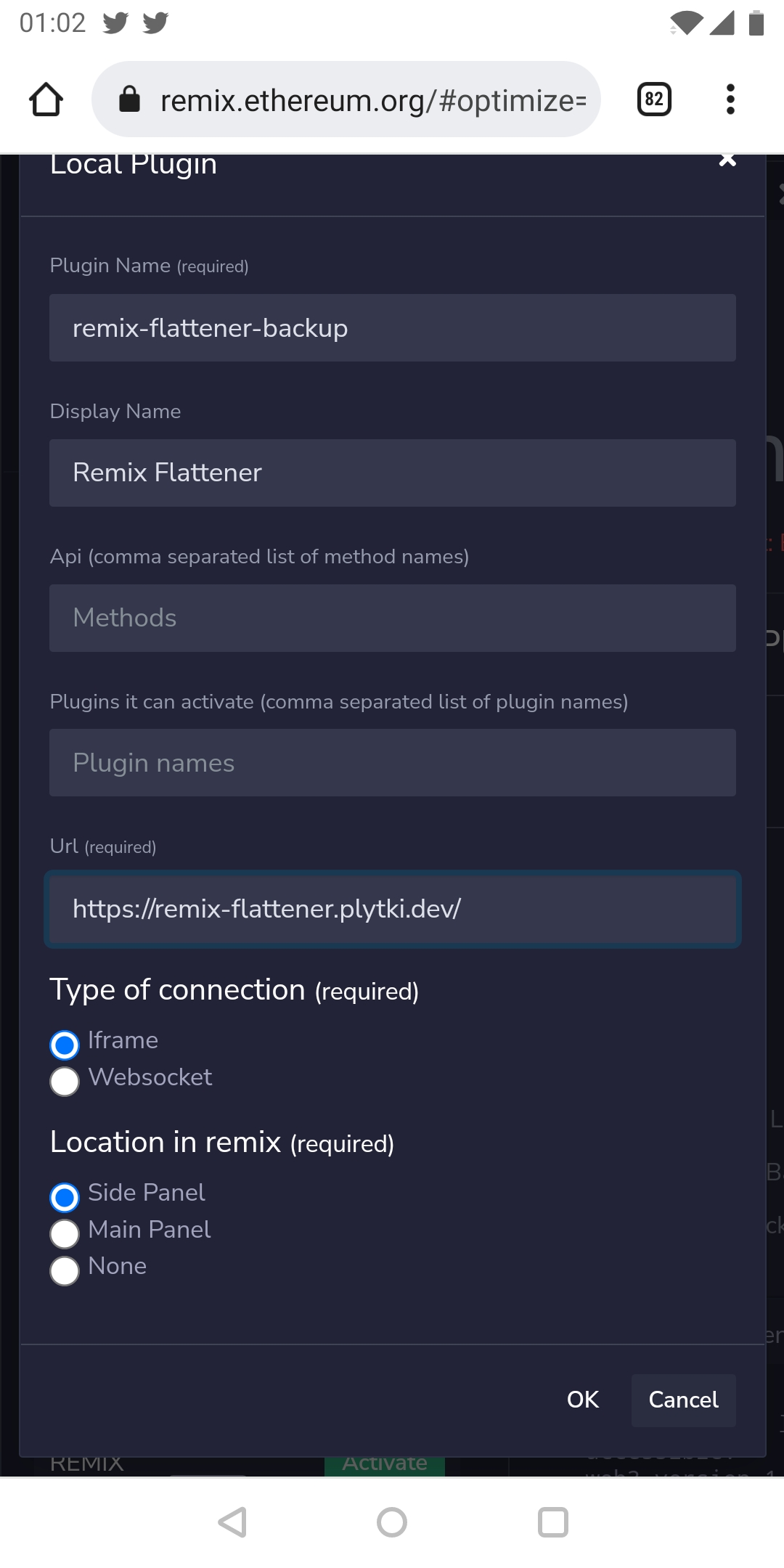Click the Plugin names input field
Image resolution: width=784 pixels, height=1568 pixels.
pyautogui.click(x=392, y=762)
